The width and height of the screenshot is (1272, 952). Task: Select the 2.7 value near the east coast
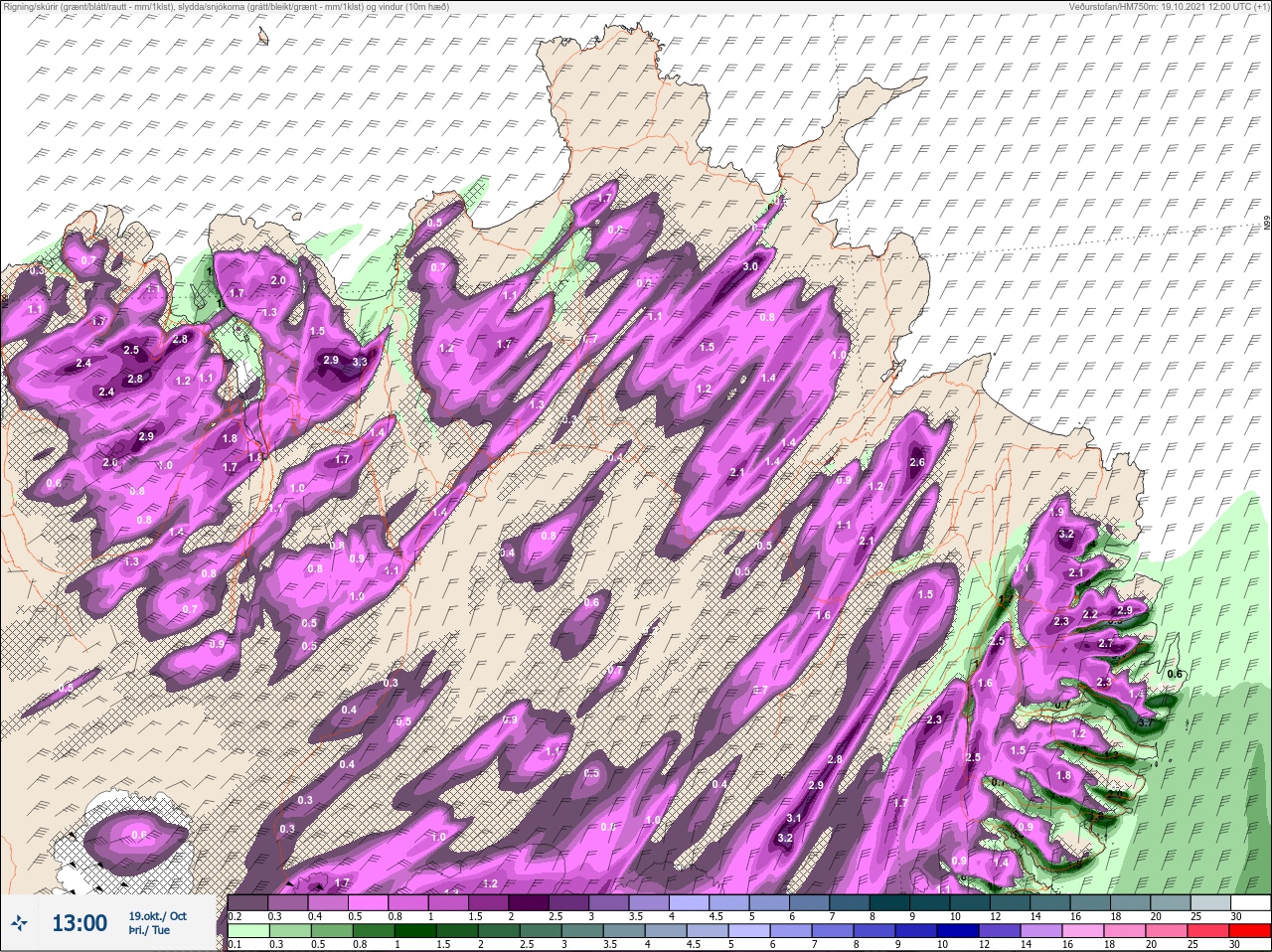pyautogui.click(x=1106, y=643)
